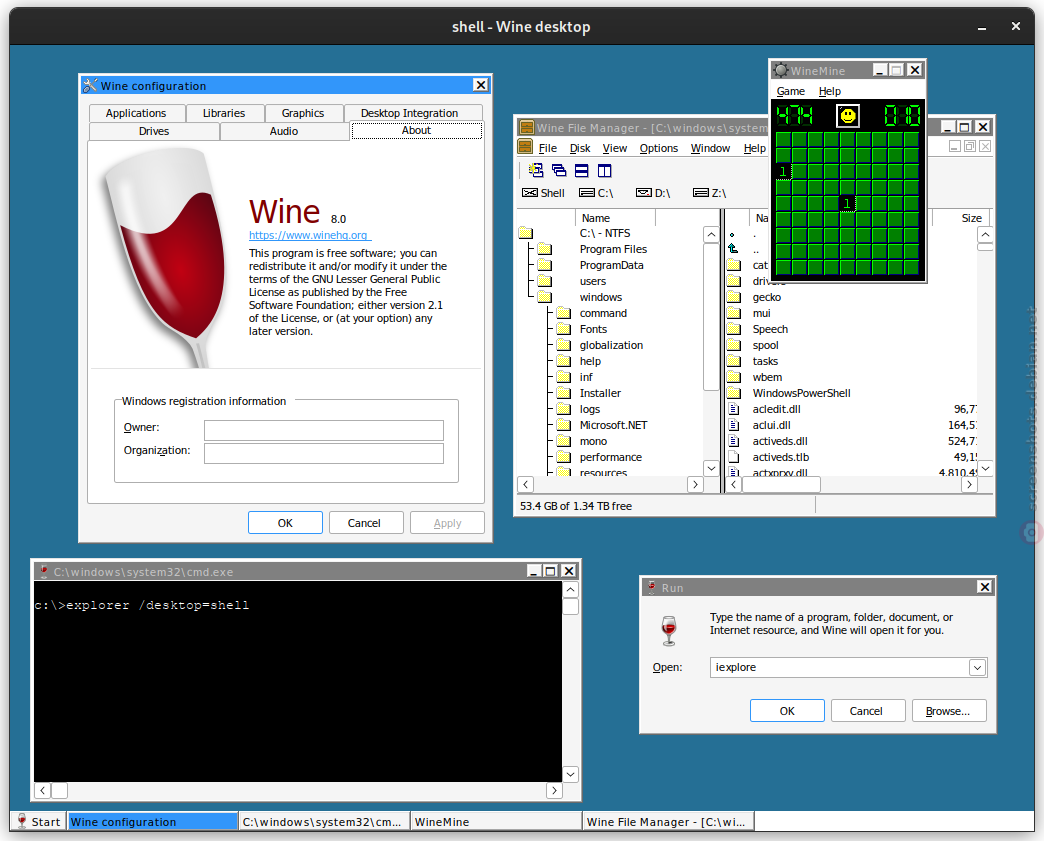Select the D:\ drive button in File Manager

tap(653, 193)
